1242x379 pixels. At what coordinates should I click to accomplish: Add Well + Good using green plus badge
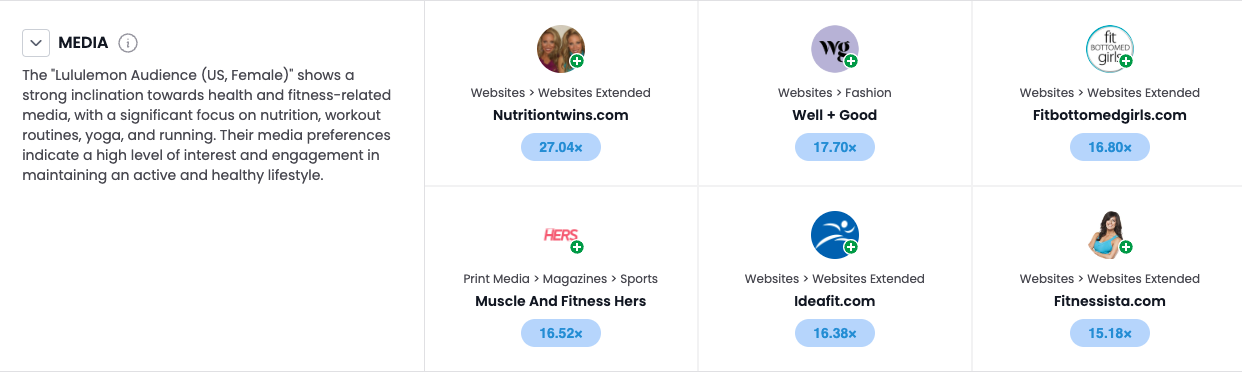(851, 62)
